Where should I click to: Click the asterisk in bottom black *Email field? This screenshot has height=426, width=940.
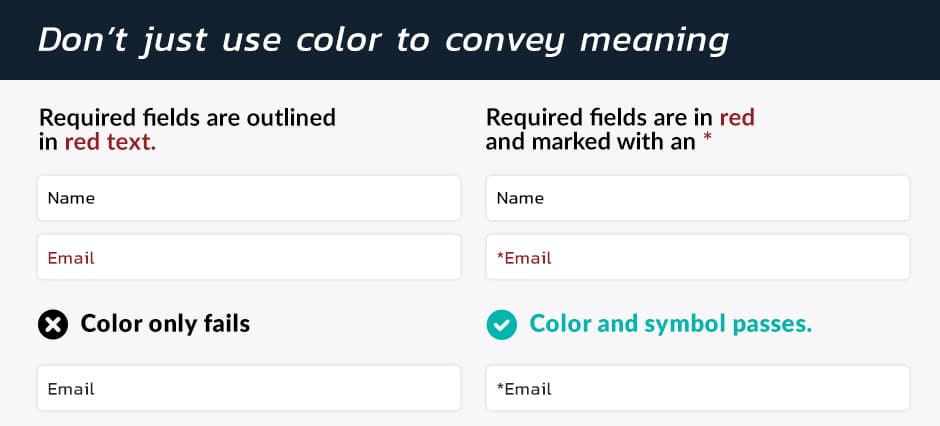[501, 388]
